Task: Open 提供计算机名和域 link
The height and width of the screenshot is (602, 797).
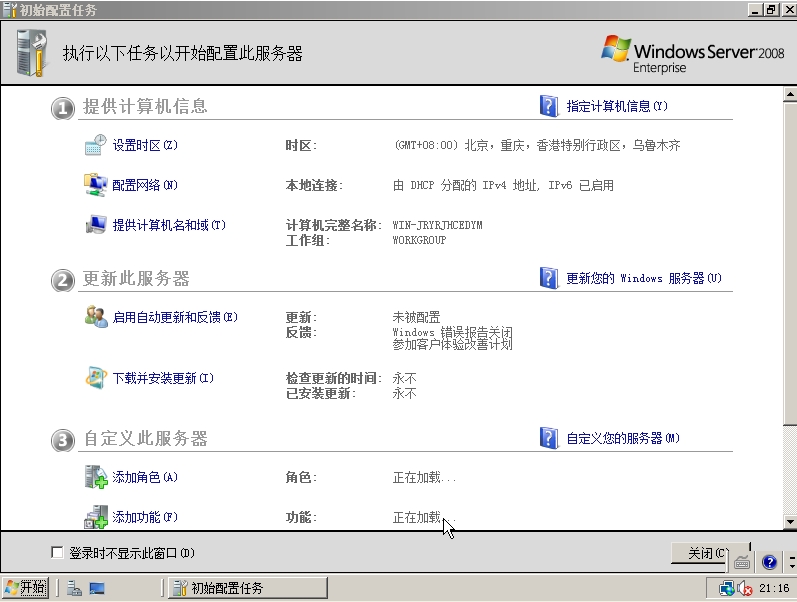Action: (x=169, y=225)
